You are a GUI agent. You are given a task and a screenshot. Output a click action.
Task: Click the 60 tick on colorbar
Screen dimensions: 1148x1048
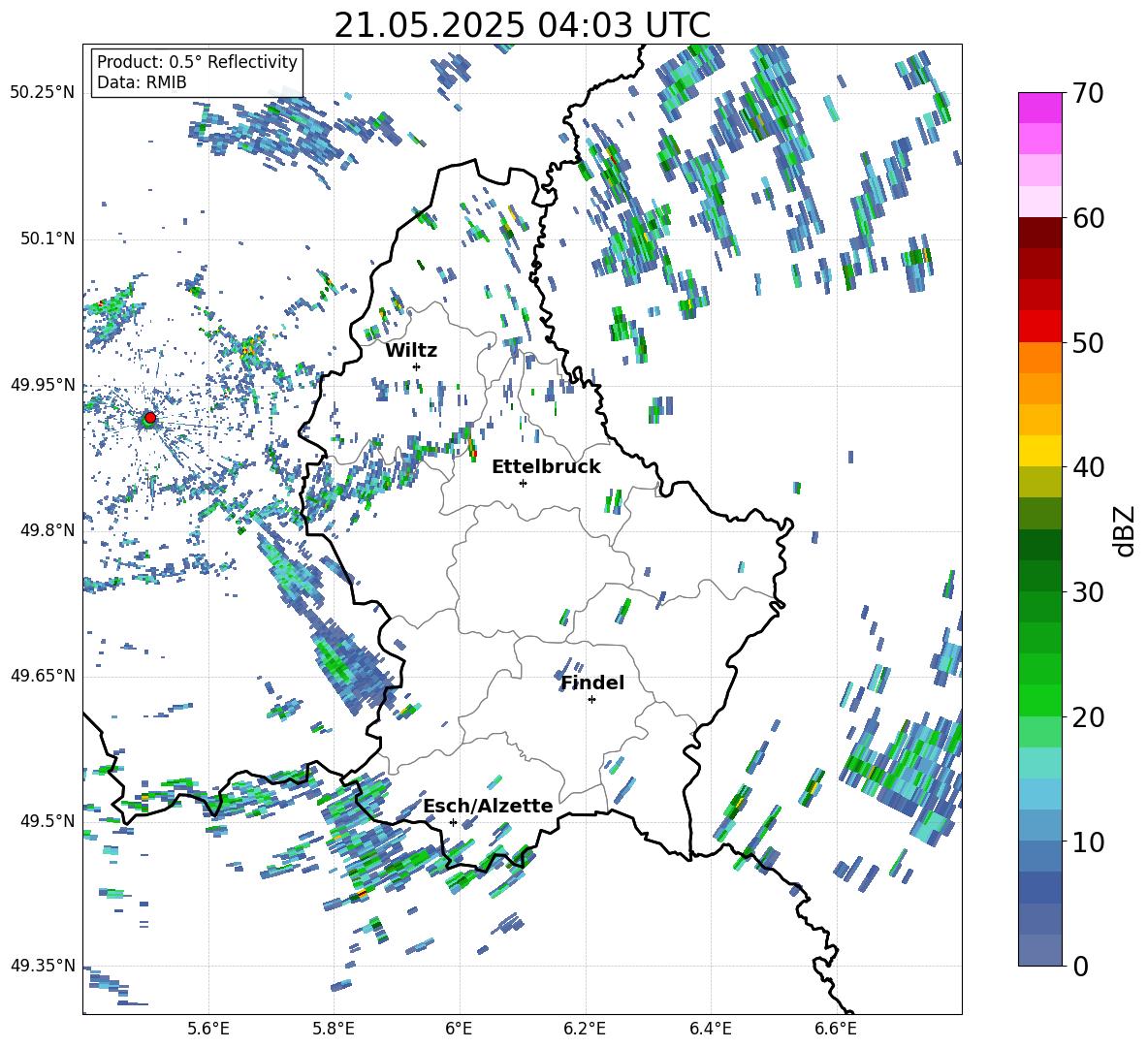(1088, 218)
